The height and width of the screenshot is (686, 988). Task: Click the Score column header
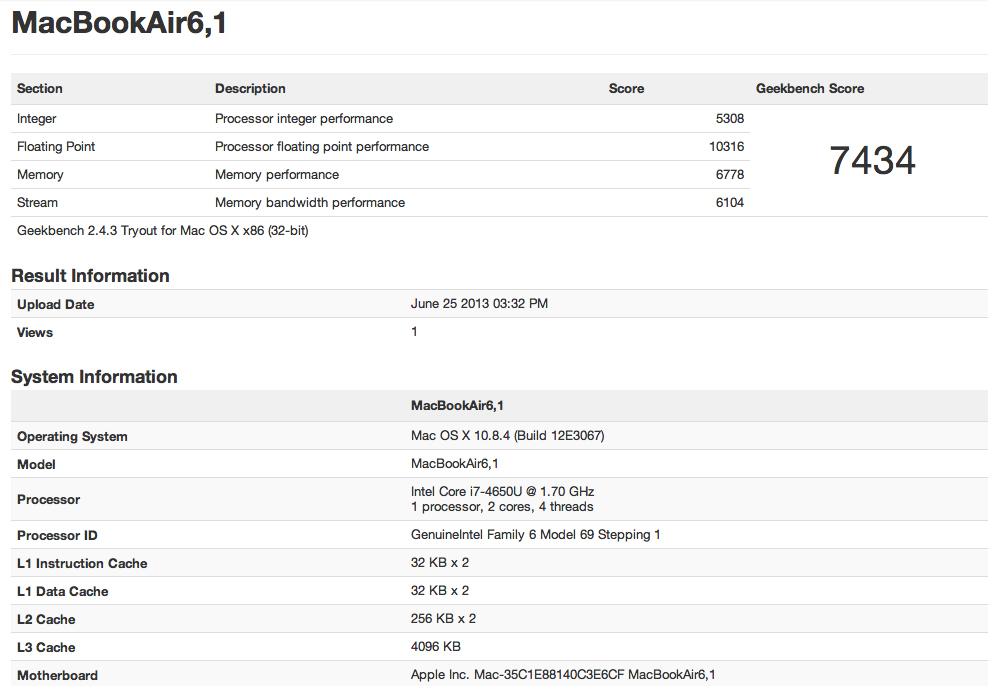coord(626,88)
